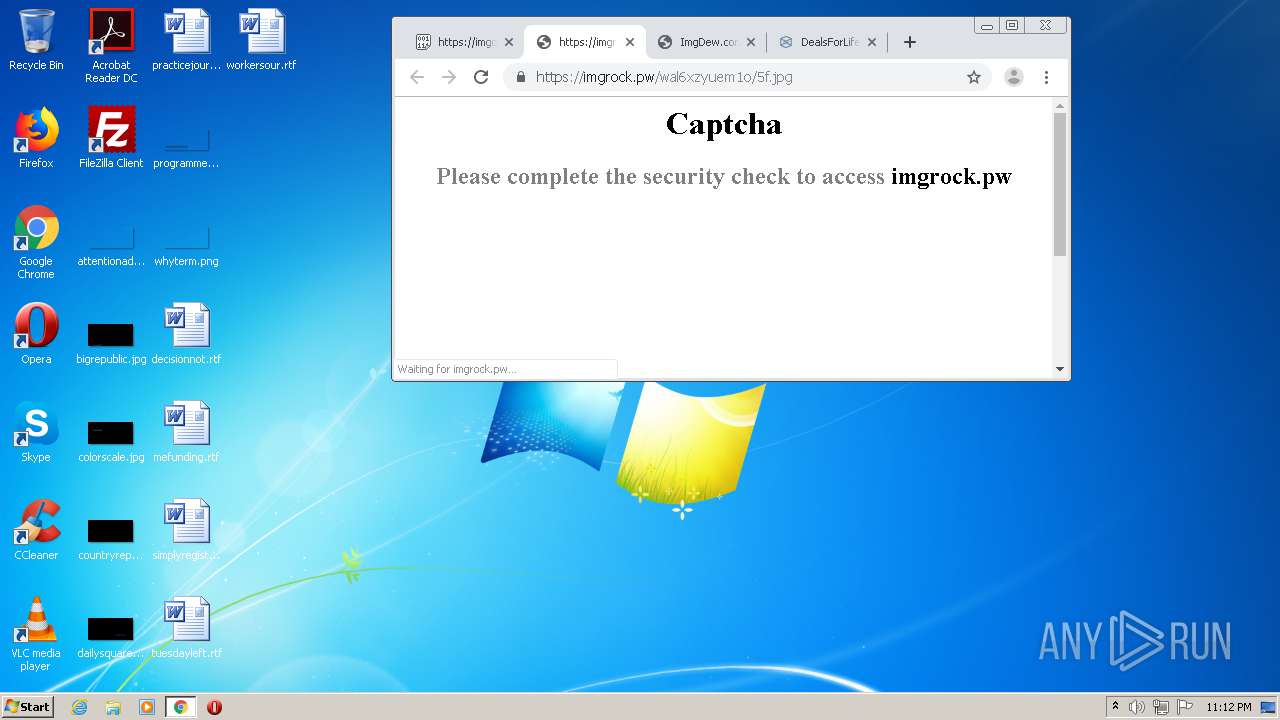Open the network tray icon
This screenshot has height=720, width=1280.
point(1161,707)
